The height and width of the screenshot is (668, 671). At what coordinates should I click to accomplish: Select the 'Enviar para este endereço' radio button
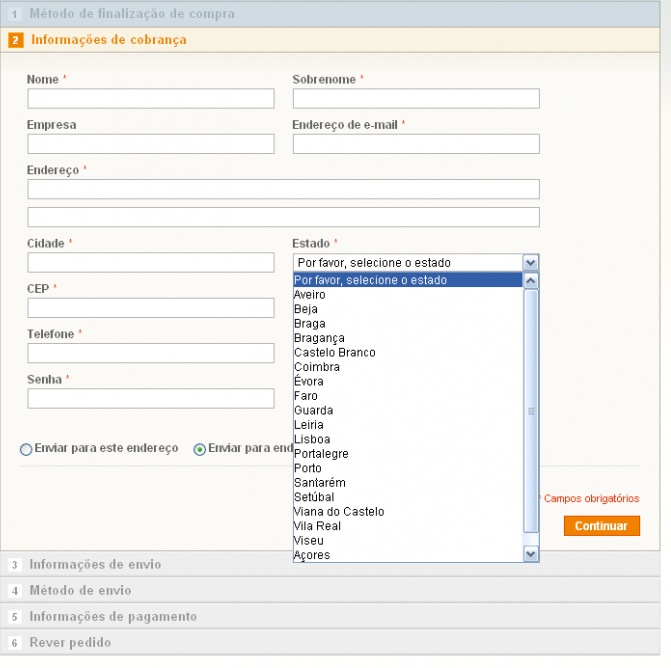coord(26,450)
